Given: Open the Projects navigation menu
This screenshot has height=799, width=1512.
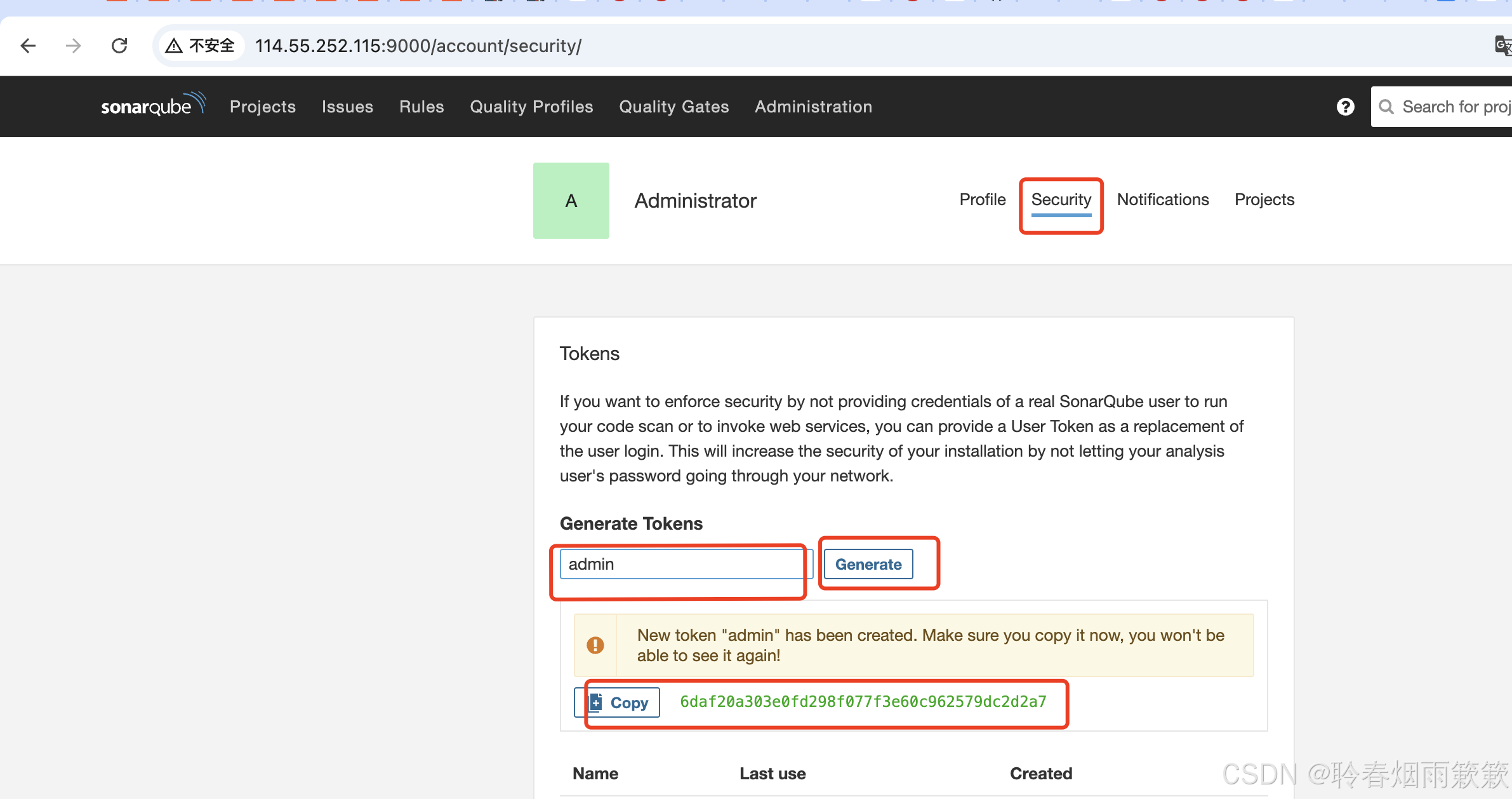Looking at the screenshot, I should 263,107.
